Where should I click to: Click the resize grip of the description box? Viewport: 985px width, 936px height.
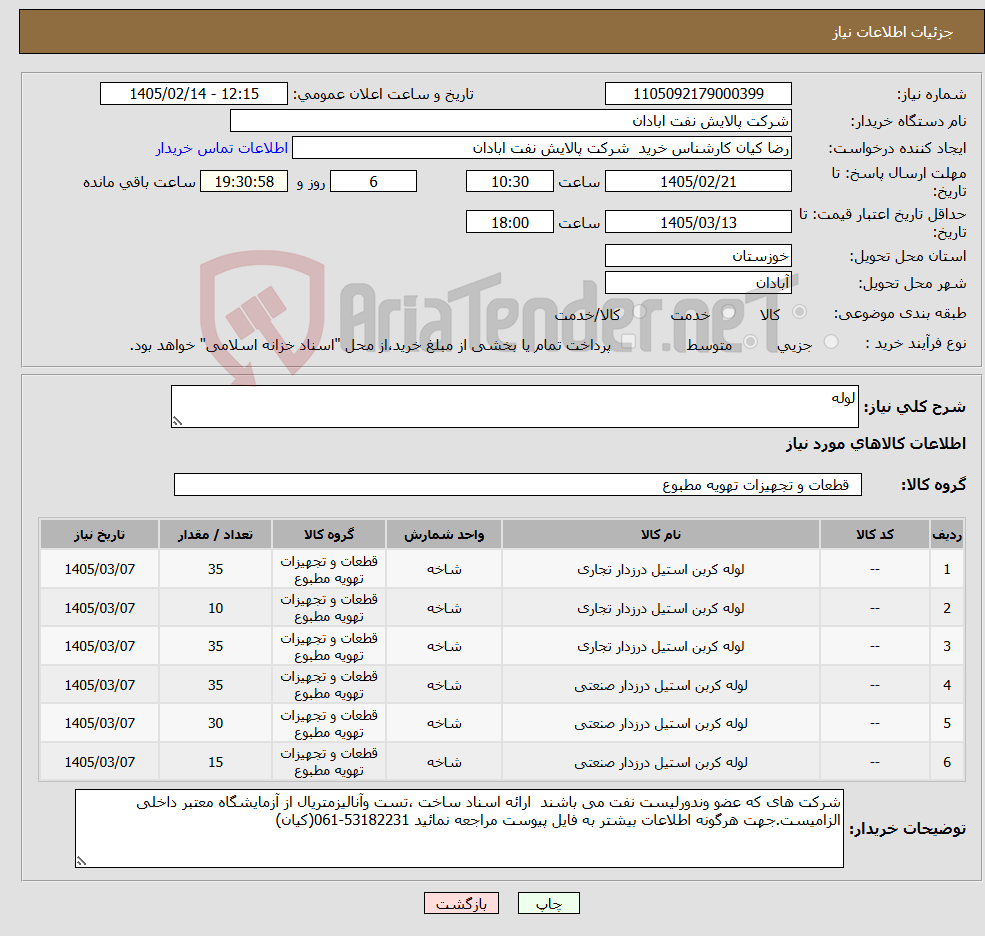(x=178, y=422)
